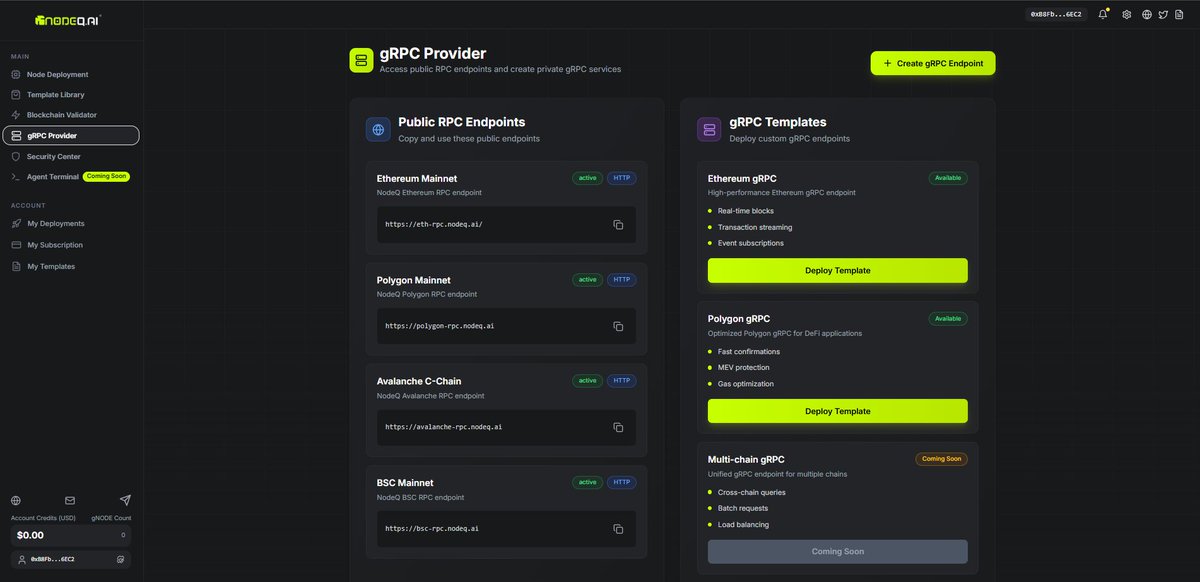
Task: Open notifications bell in top bar
Action: [x=1104, y=15]
